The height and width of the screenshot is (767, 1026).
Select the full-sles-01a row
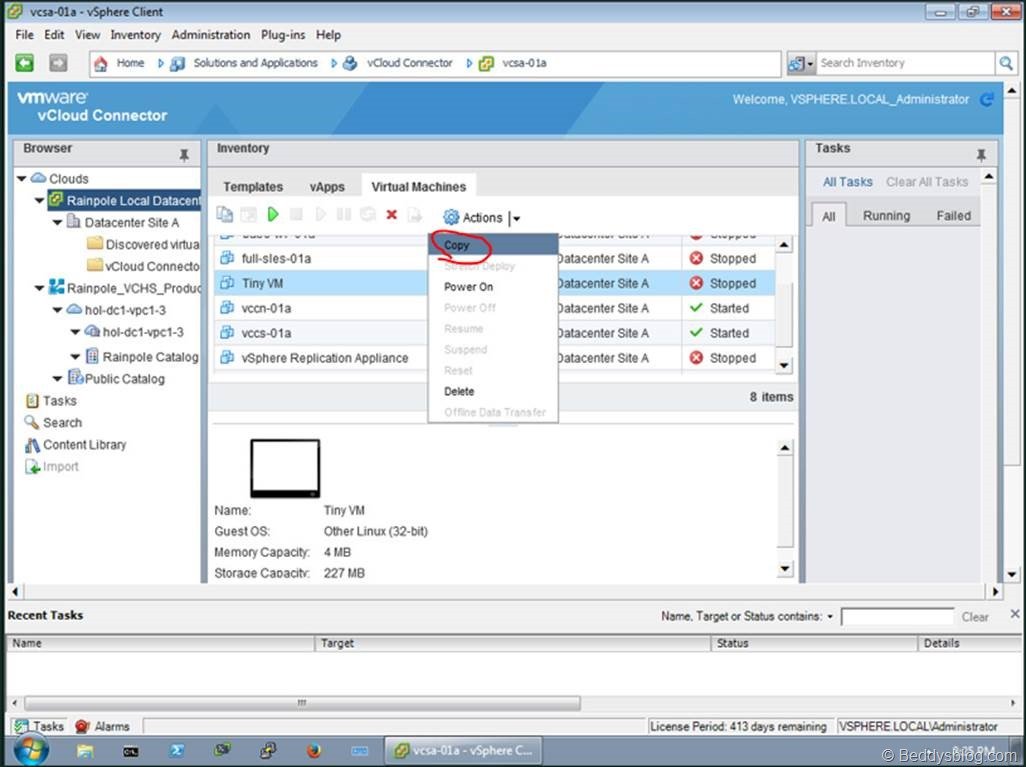tap(494, 259)
